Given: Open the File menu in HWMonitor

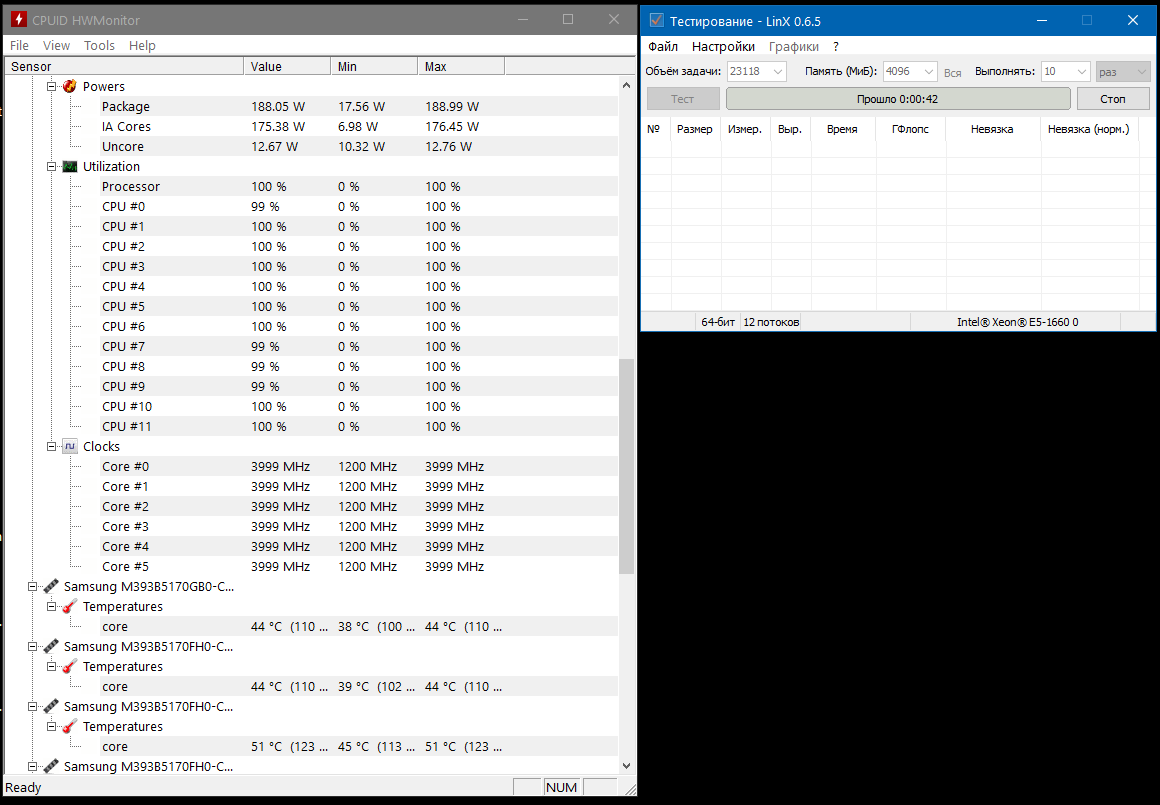Looking at the screenshot, I should (19, 45).
